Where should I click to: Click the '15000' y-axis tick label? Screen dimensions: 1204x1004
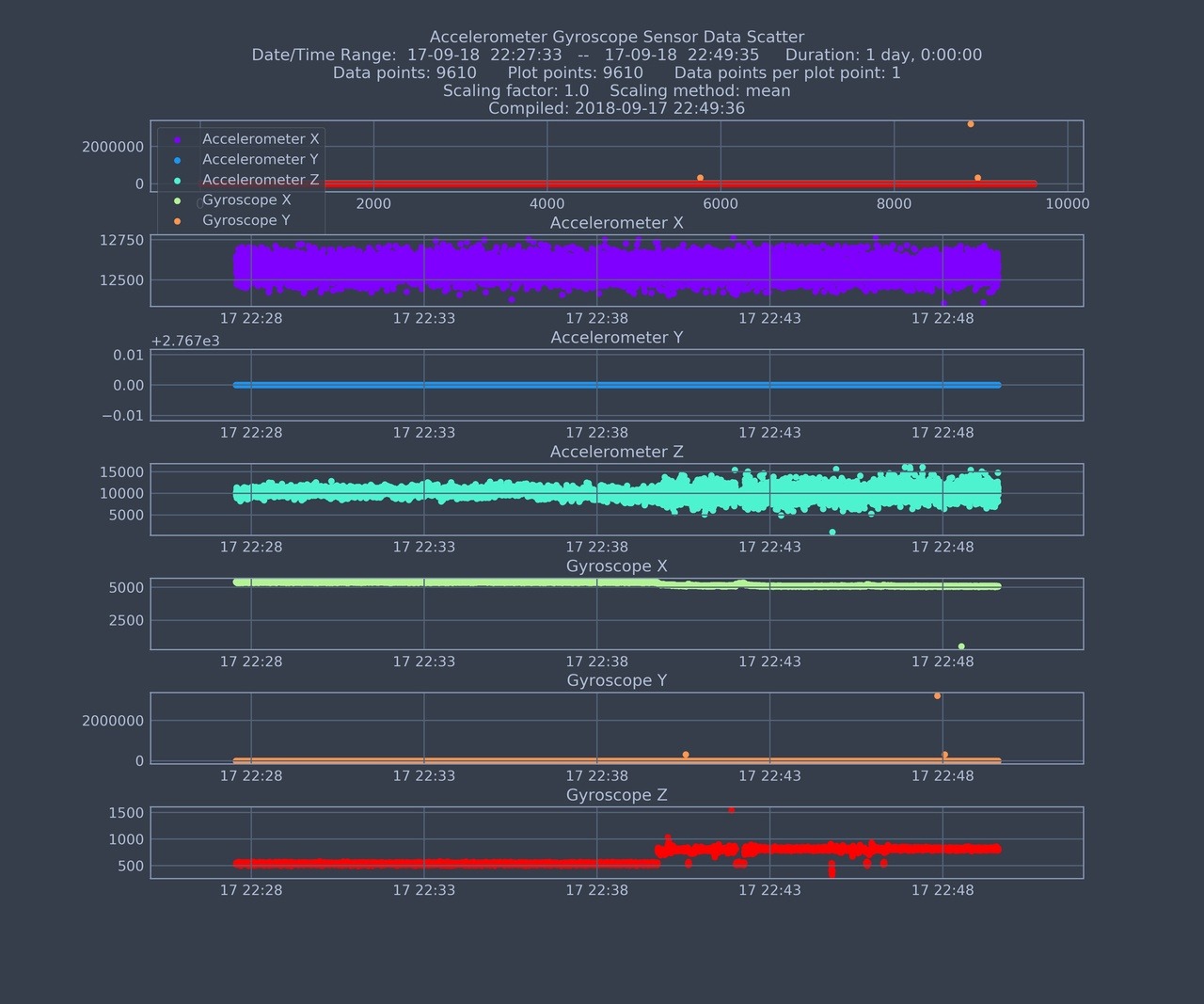click(122, 472)
